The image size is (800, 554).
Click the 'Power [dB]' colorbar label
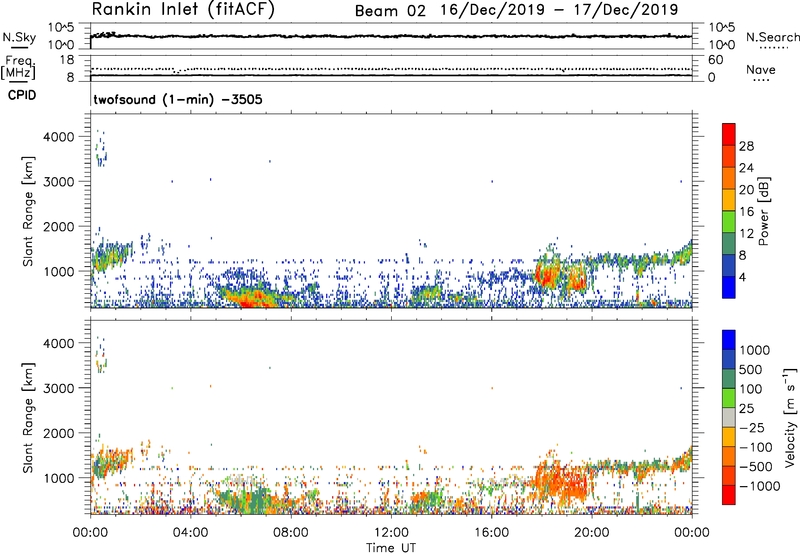[763, 211]
